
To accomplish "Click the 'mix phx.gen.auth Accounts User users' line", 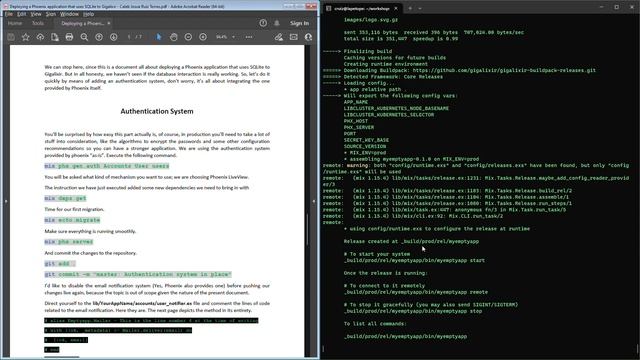I will 107,166.
